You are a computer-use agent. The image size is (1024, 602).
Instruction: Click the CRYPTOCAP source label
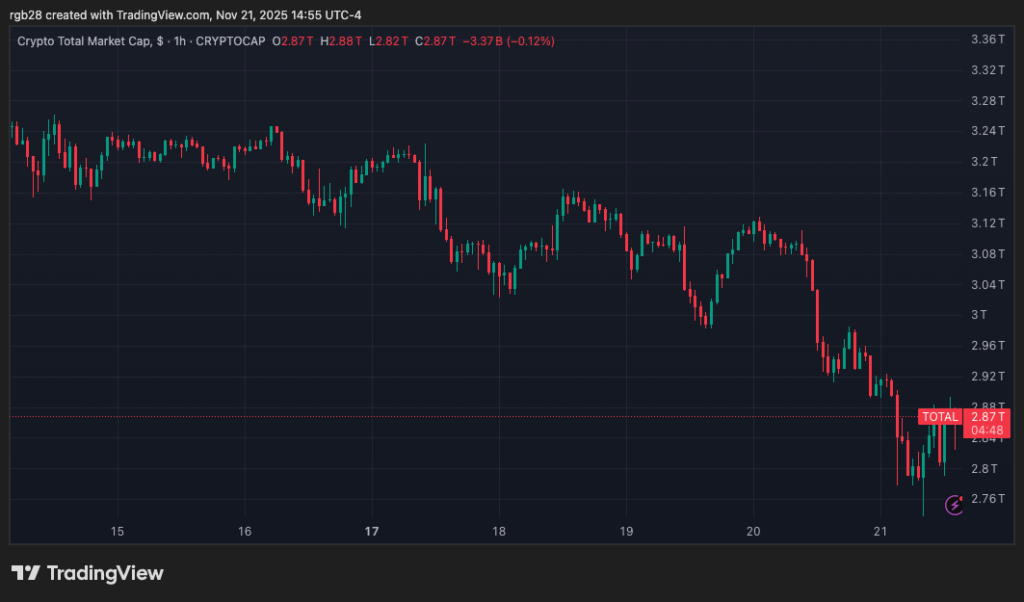coord(233,41)
